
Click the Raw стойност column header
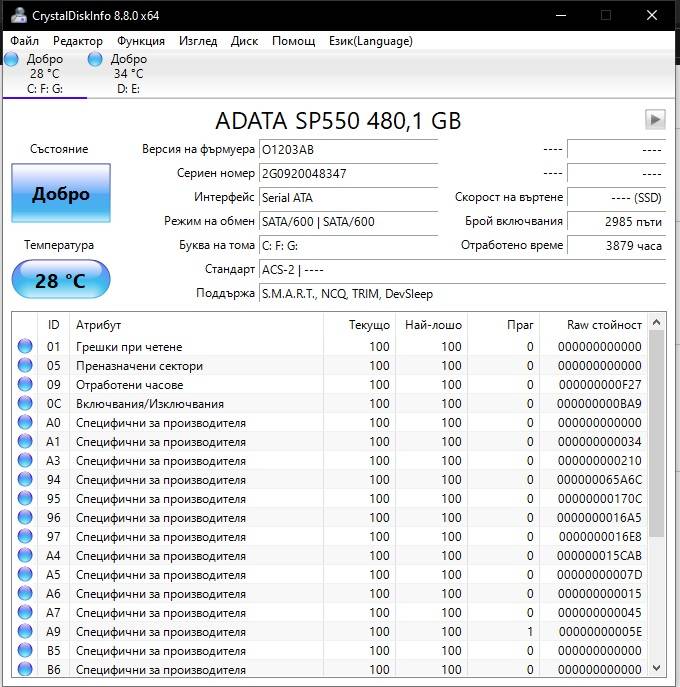(x=604, y=325)
